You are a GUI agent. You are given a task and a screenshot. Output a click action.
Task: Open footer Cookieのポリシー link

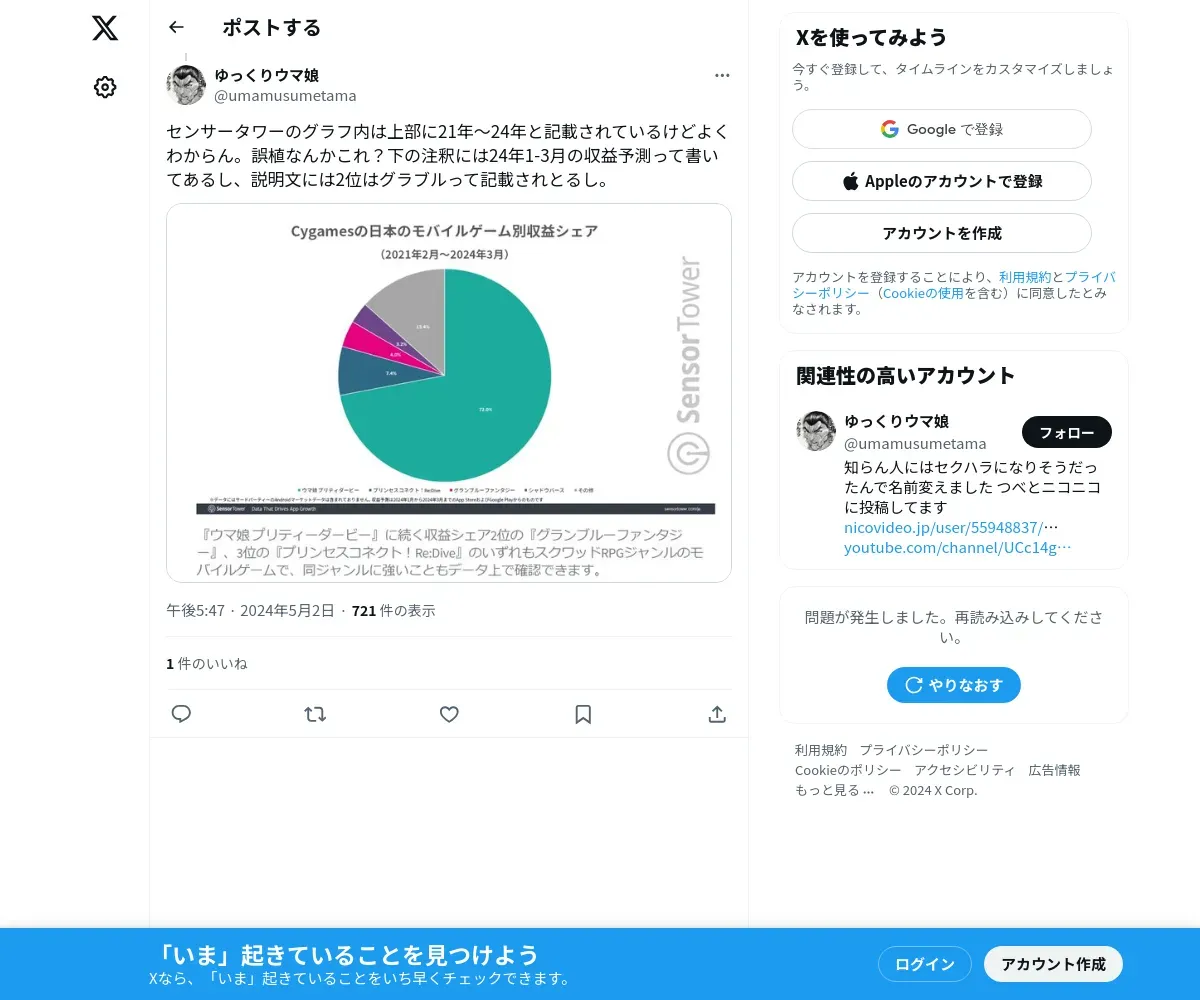[848, 770]
